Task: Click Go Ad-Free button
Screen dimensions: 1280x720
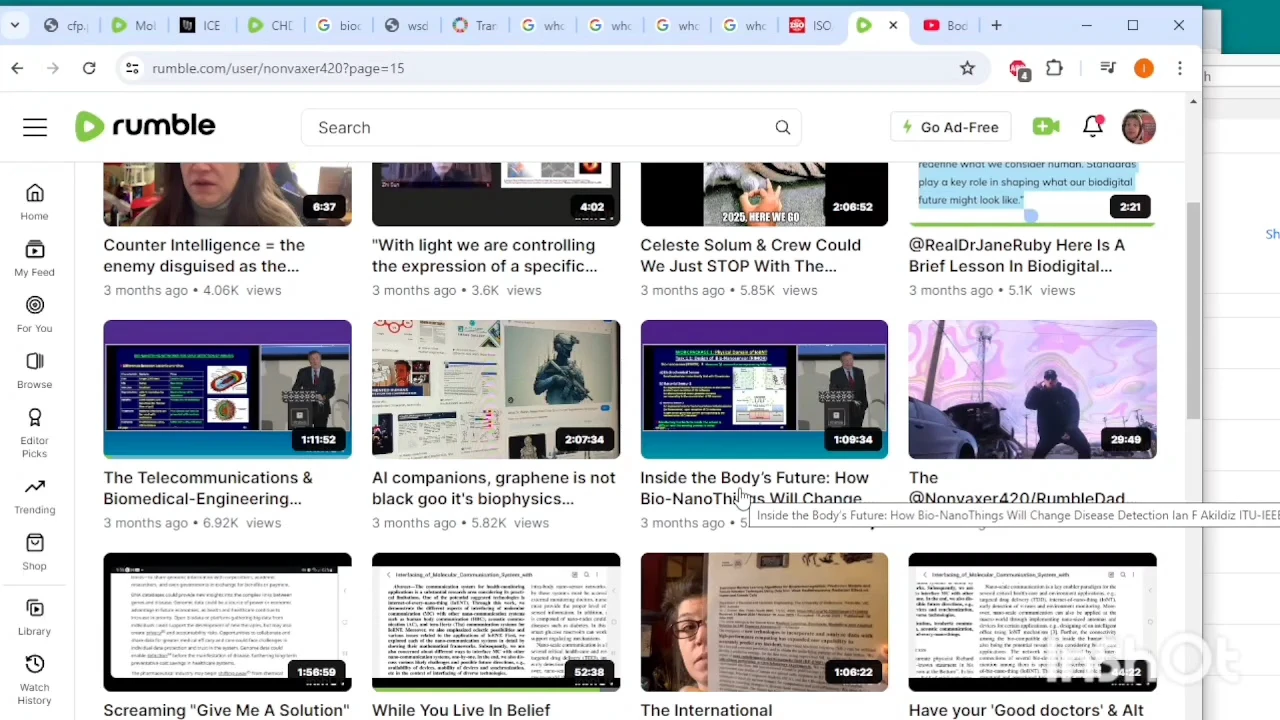Action: coord(950,127)
